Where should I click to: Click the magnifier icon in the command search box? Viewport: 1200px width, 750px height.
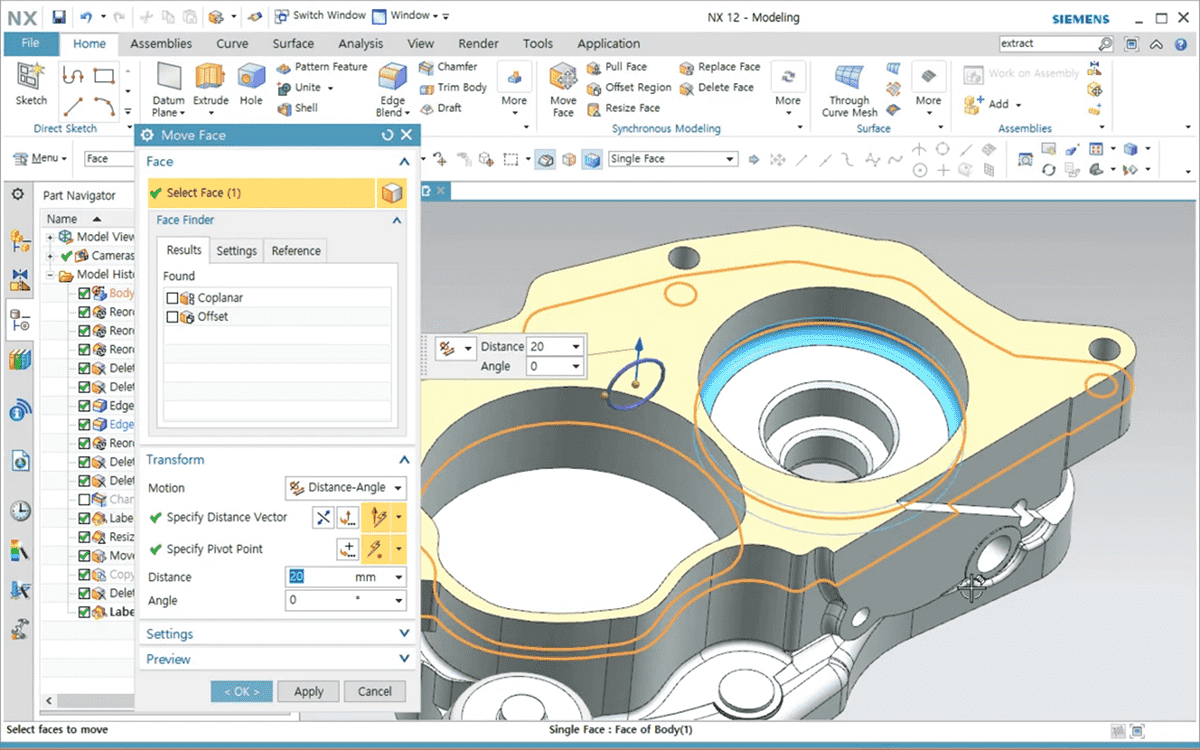(1105, 44)
